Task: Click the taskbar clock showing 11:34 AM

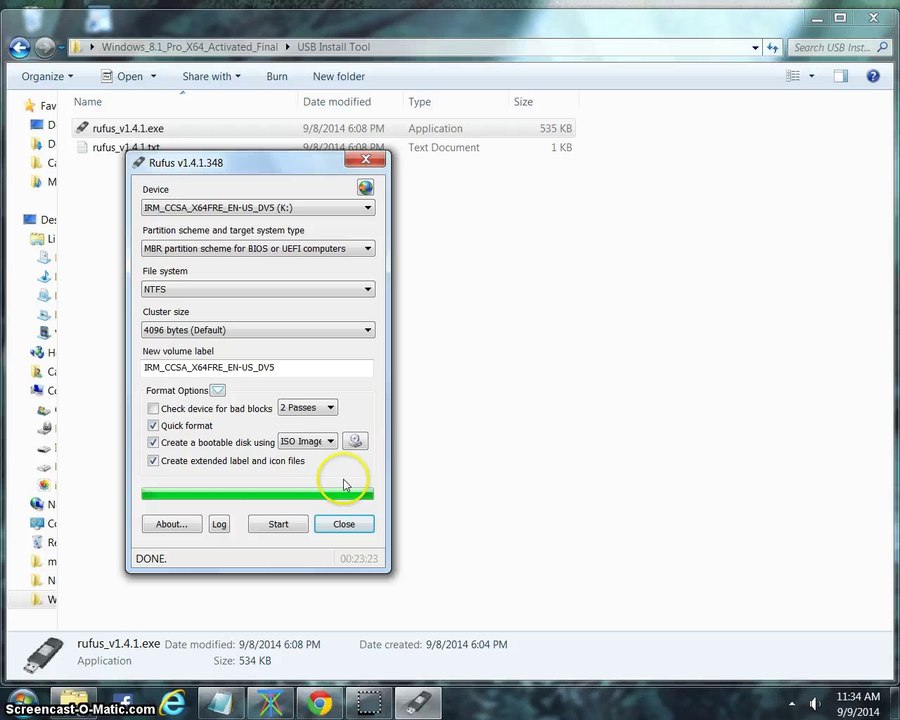Action: (858, 696)
